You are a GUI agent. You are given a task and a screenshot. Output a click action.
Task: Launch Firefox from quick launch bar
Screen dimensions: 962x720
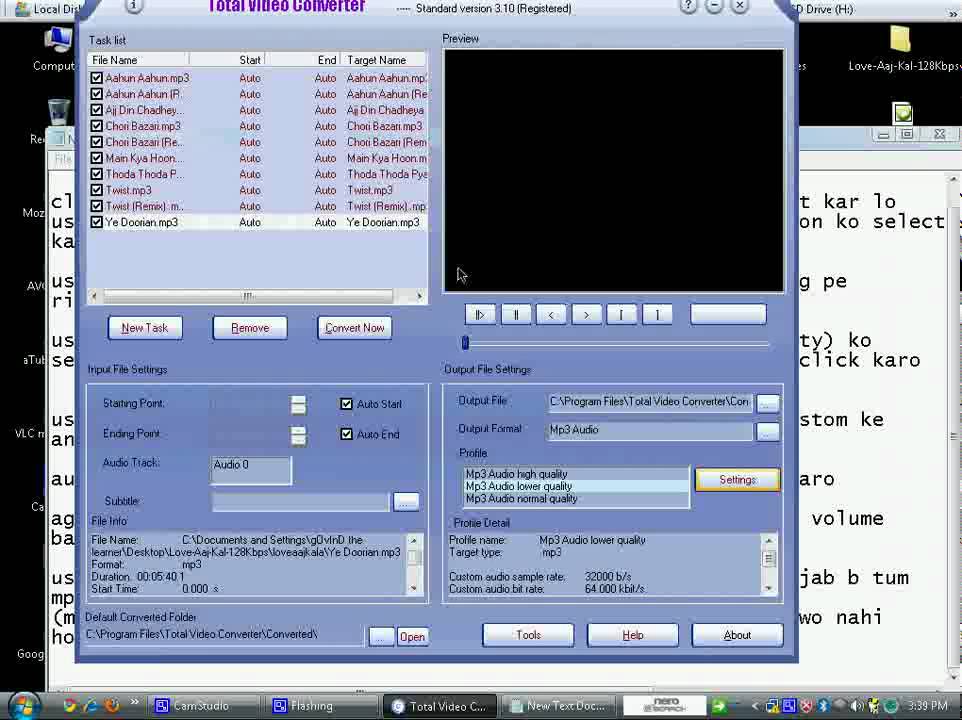[112, 706]
